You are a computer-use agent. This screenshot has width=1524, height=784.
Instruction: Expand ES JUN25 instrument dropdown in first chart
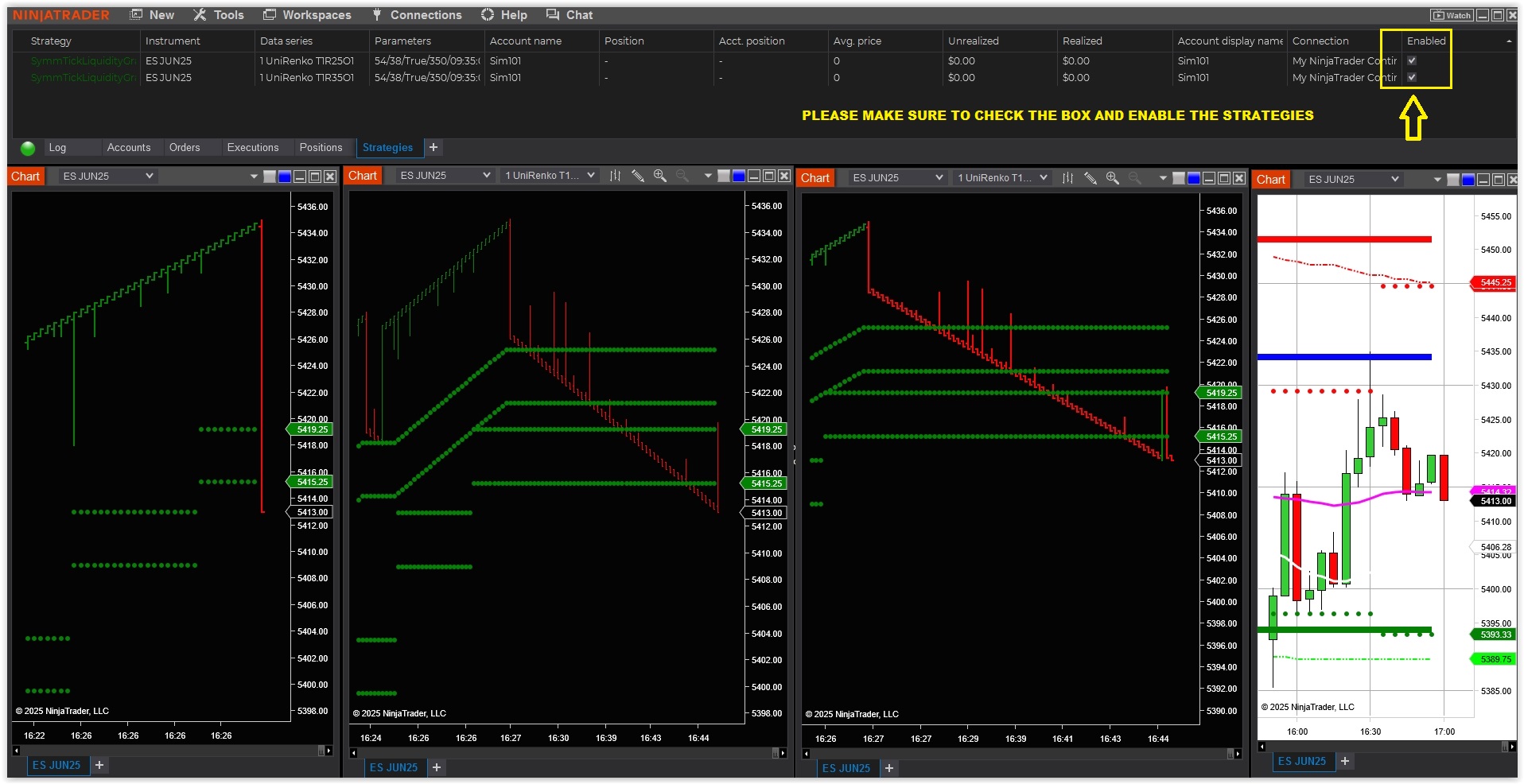point(107,176)
